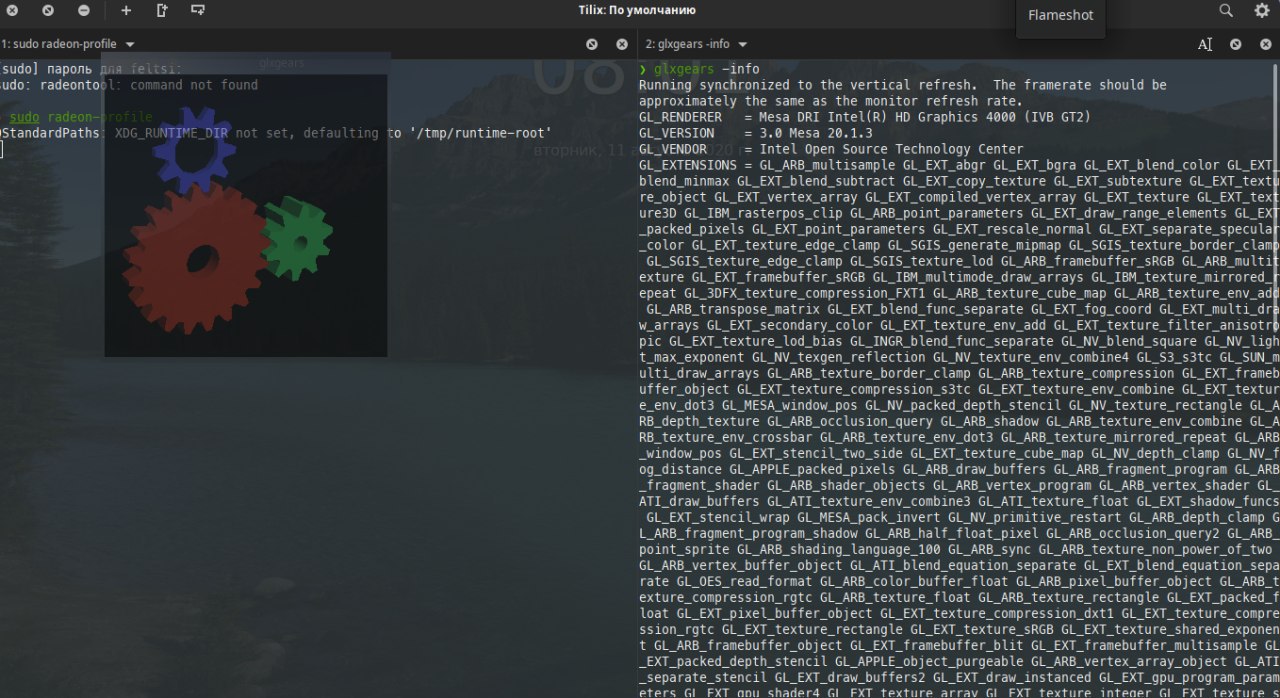This screenshot has width=1280, height=698.
Task: Maximize the Tilix window
Action: coord(48,11)
